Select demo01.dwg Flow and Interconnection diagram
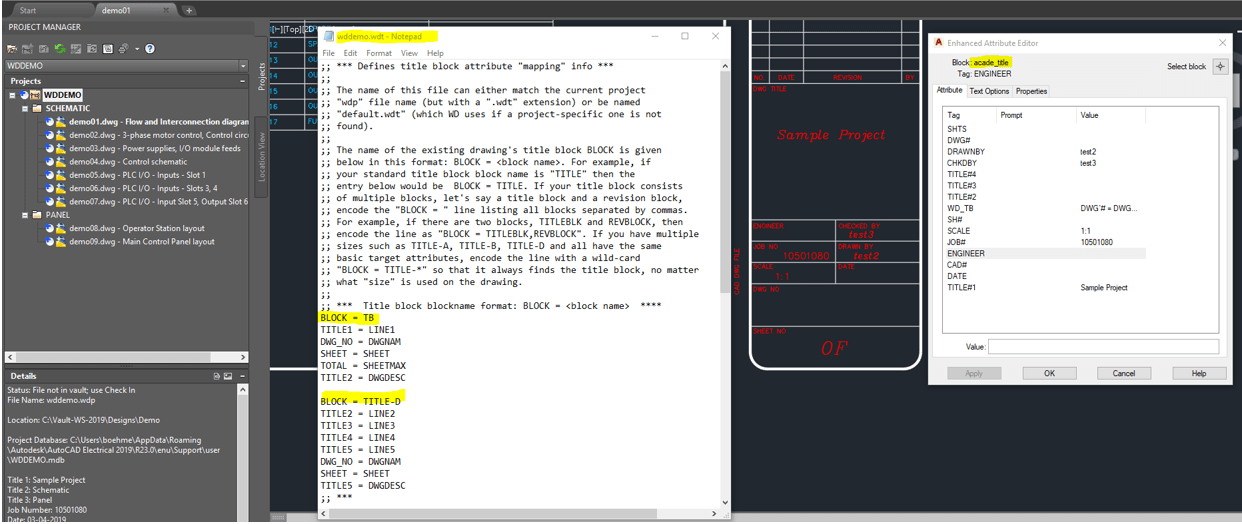 pyautogui.click(x=159, y=121)
